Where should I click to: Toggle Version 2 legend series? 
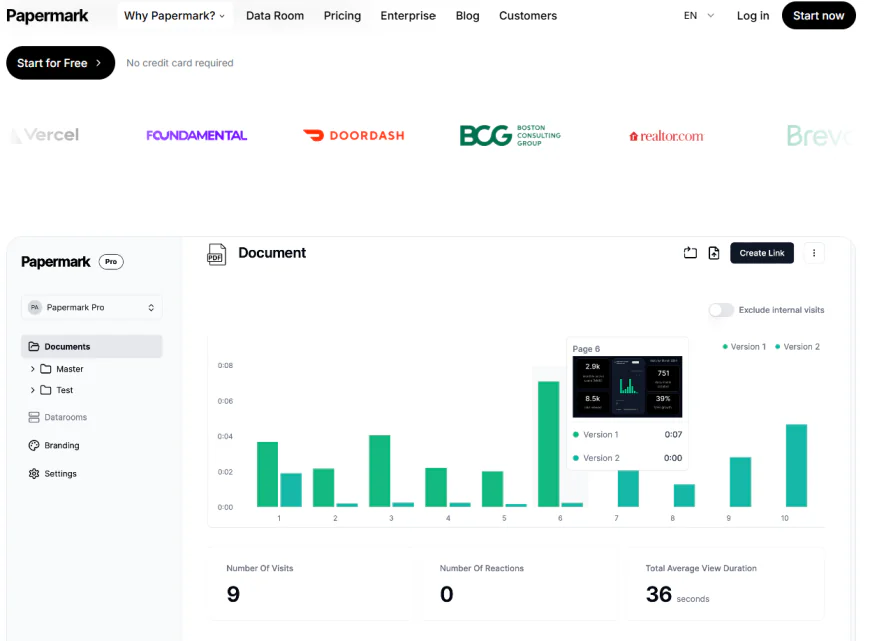point(797,346)
